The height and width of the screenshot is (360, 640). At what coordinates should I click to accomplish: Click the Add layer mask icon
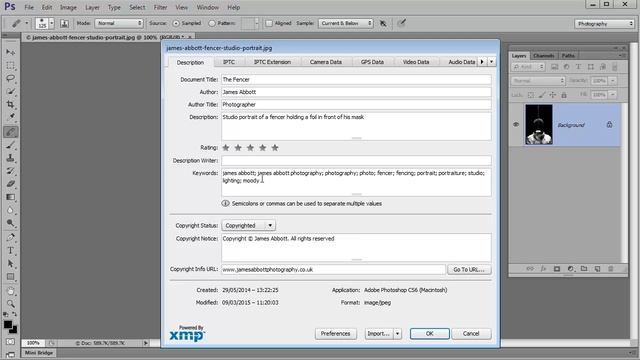[x=557, y=269]
